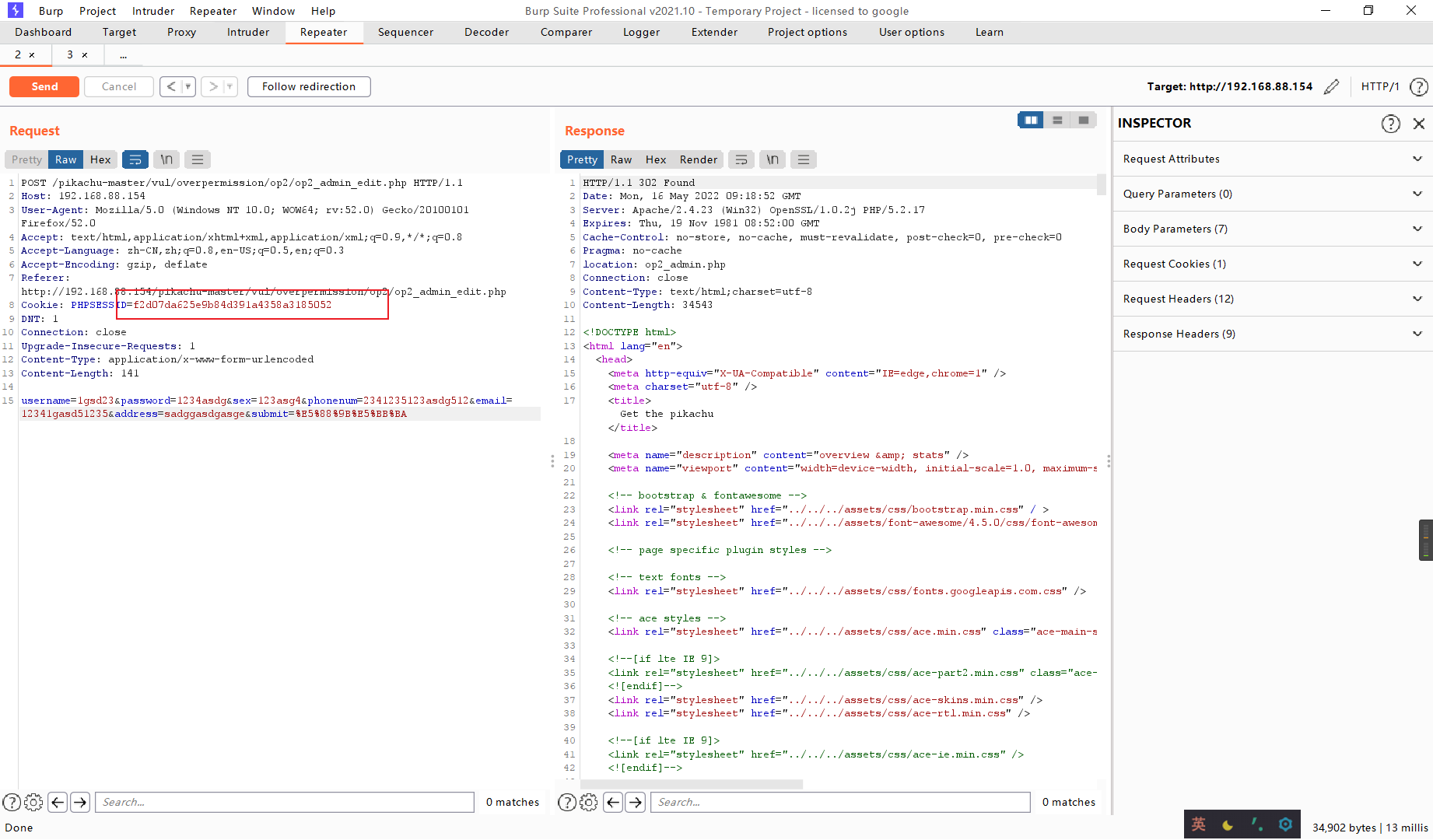Expand the Request Attributes section
This screenshot has height=840, width=1433.
pyautogui.click(x=1272, y=159)
